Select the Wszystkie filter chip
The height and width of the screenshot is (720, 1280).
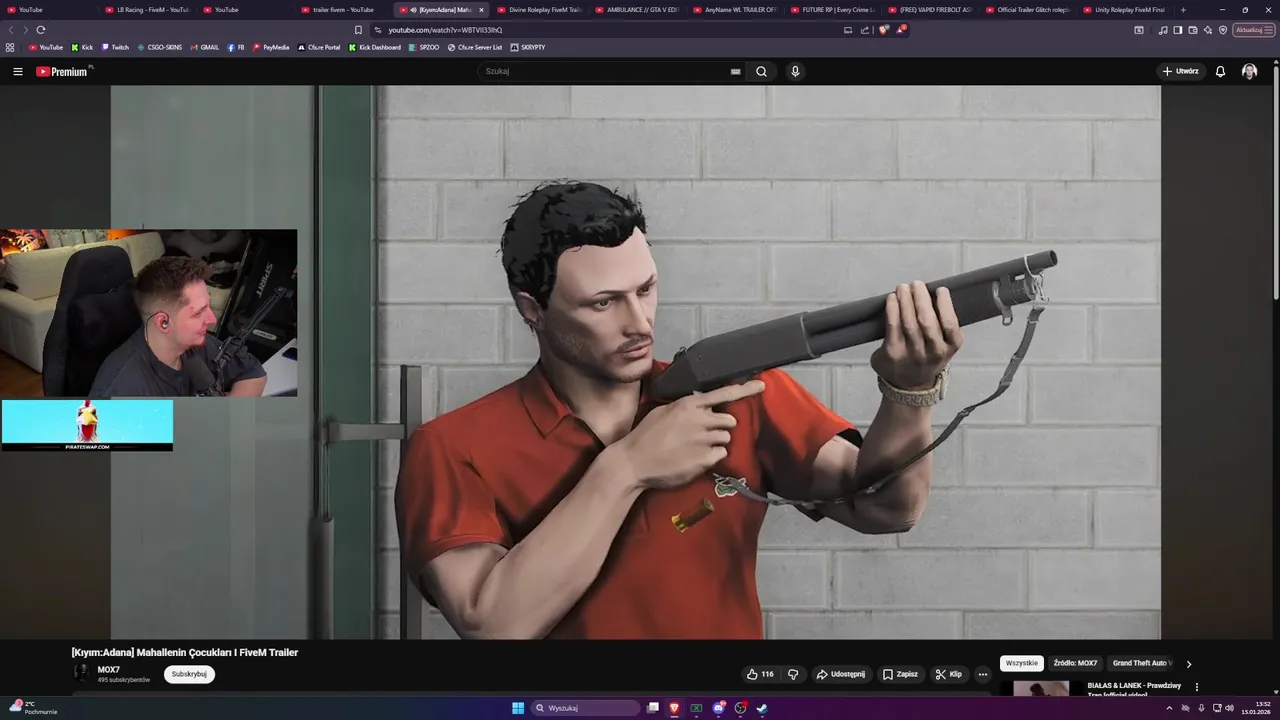click(1021, 663)
